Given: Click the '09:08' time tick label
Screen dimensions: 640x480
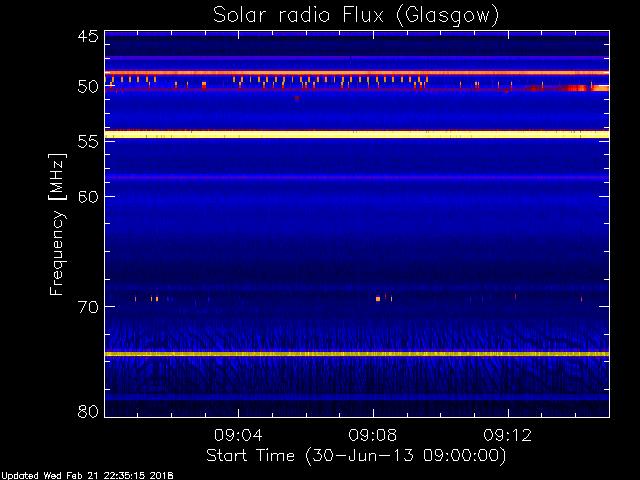Looking at the screenshot, I should [x=373, y=435].
